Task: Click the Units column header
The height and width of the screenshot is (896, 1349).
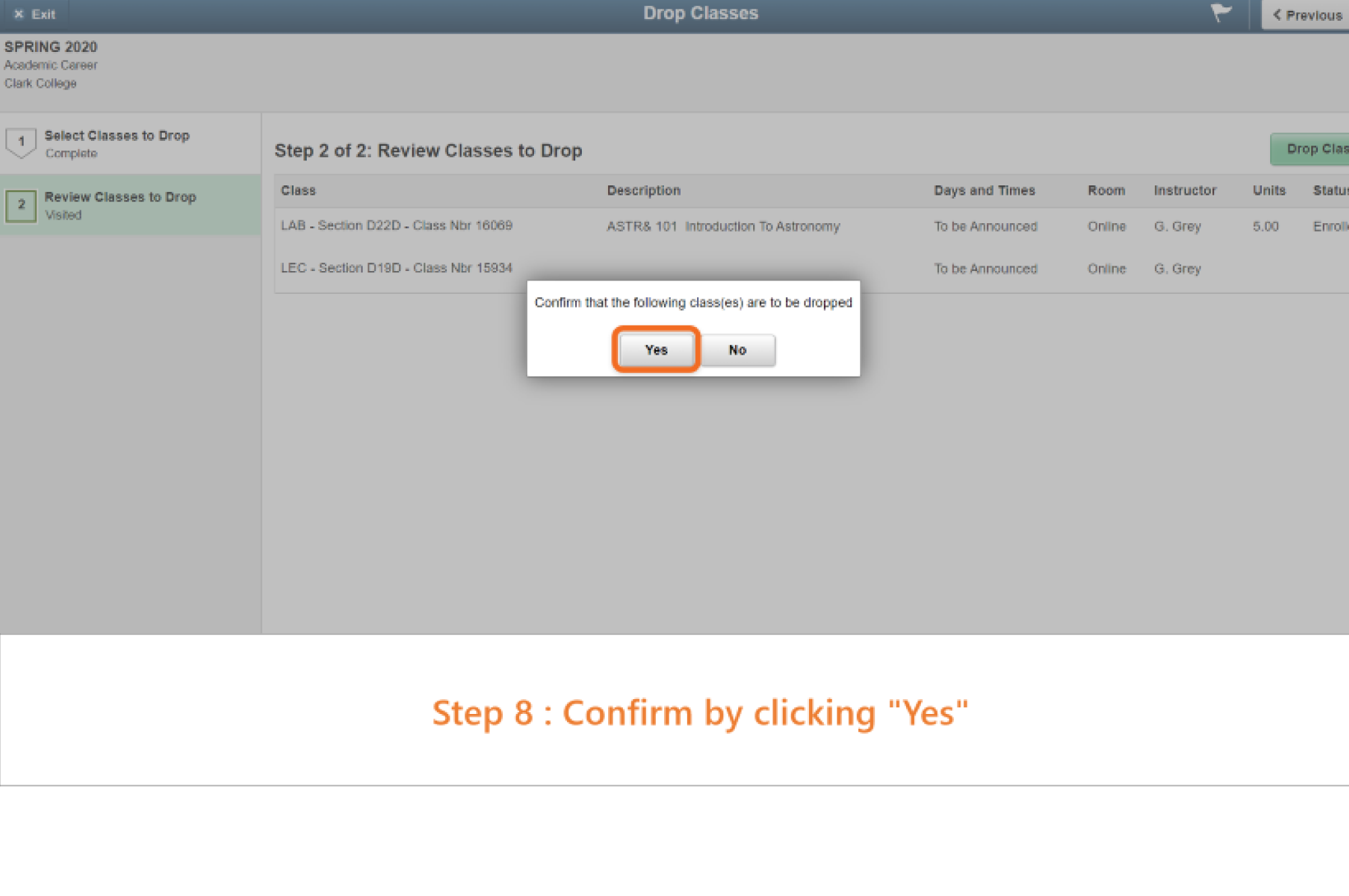Action: click(1269, 190)
